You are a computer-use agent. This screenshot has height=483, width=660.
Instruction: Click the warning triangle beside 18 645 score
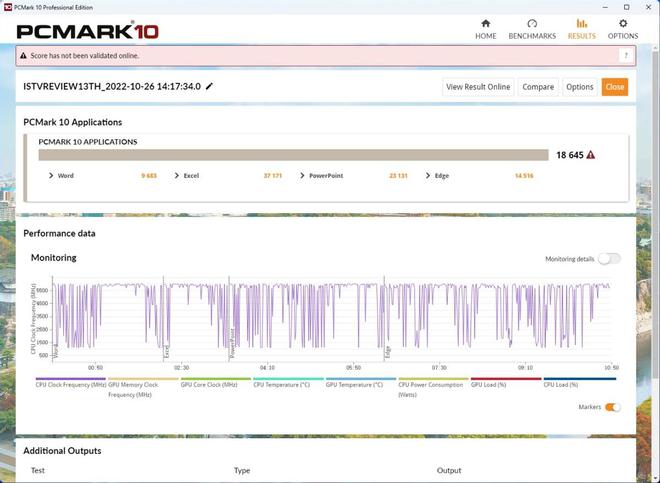tap(591, 155)
